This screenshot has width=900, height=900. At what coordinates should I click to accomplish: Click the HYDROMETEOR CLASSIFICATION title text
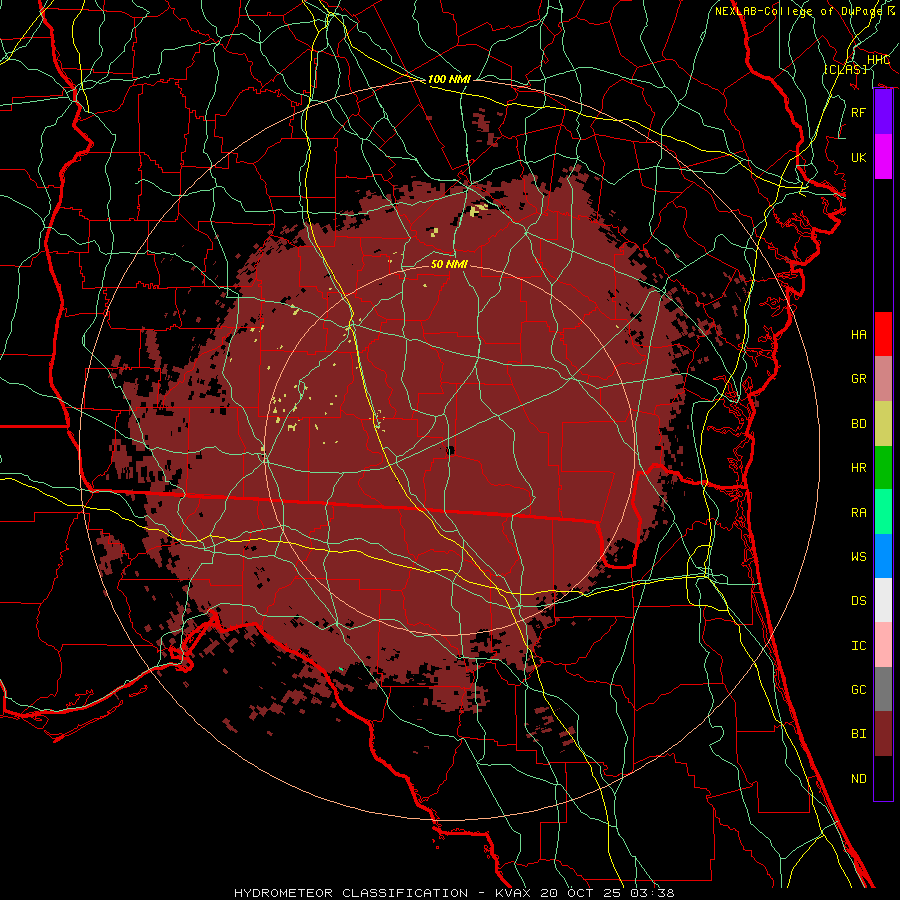click(x=351, y=893)
